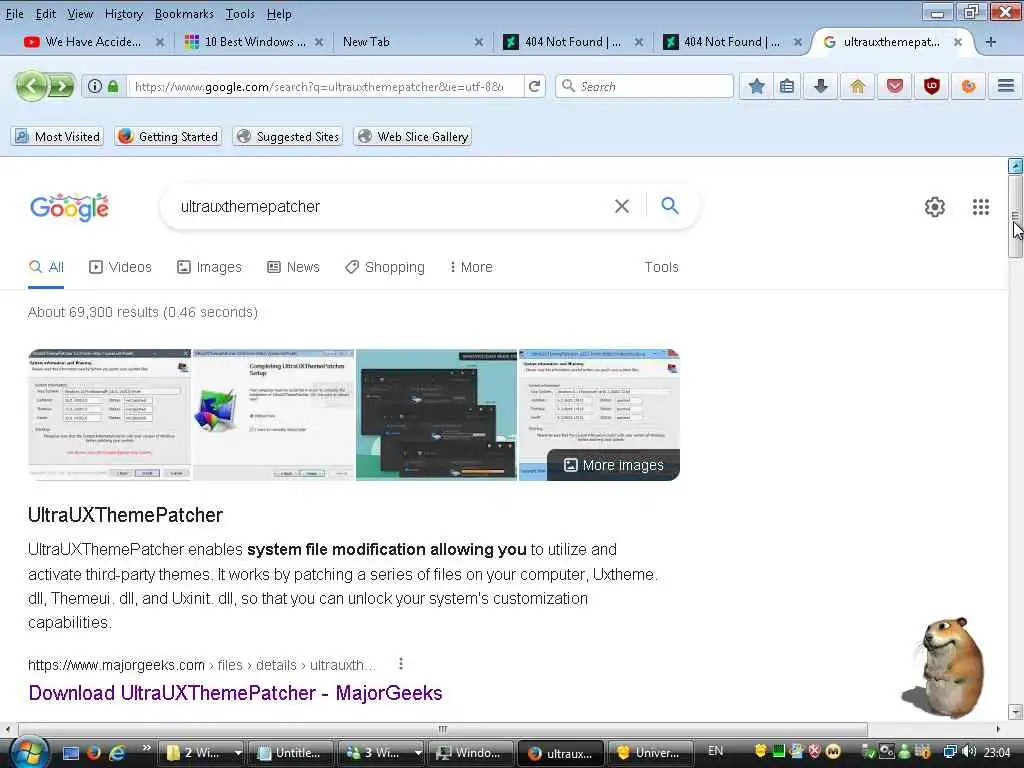The image size is (1024, 768).
Task: Close the 'ultrauxthemepat...' tab
Action: click(x=957, y=42)
